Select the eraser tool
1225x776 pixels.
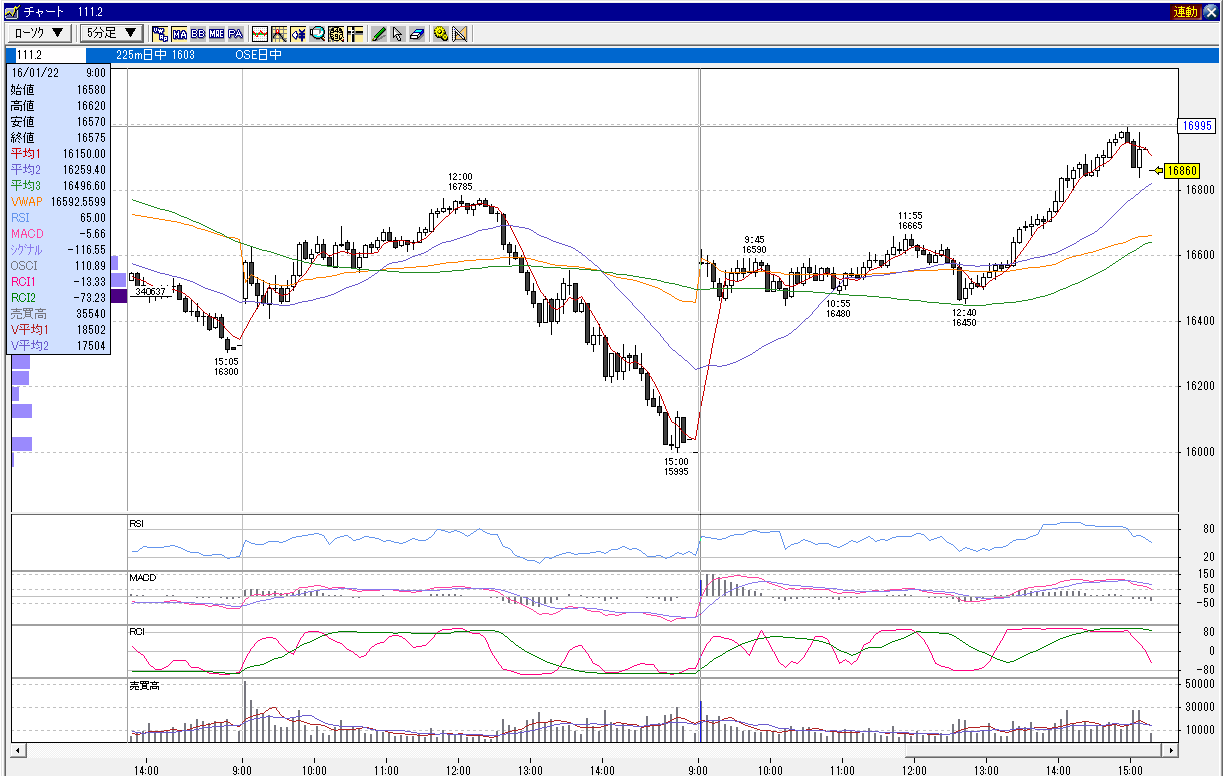[x=417, y=33]
